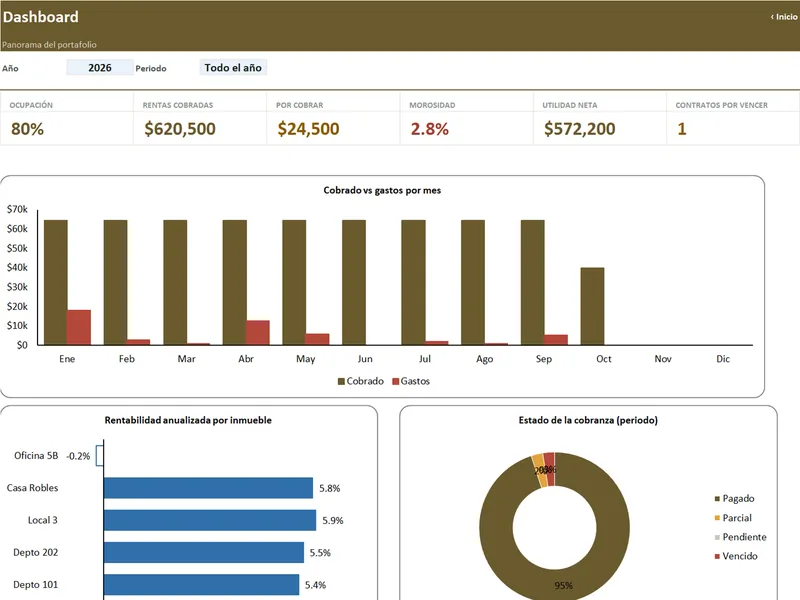Select Morosidad value 2.8%

pos(430,129)
